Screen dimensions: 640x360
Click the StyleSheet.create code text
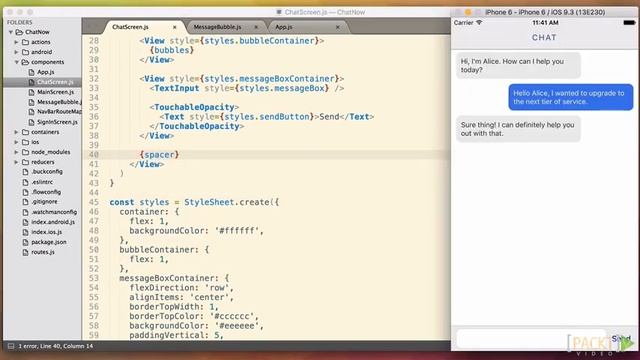[x=227, y=202]
